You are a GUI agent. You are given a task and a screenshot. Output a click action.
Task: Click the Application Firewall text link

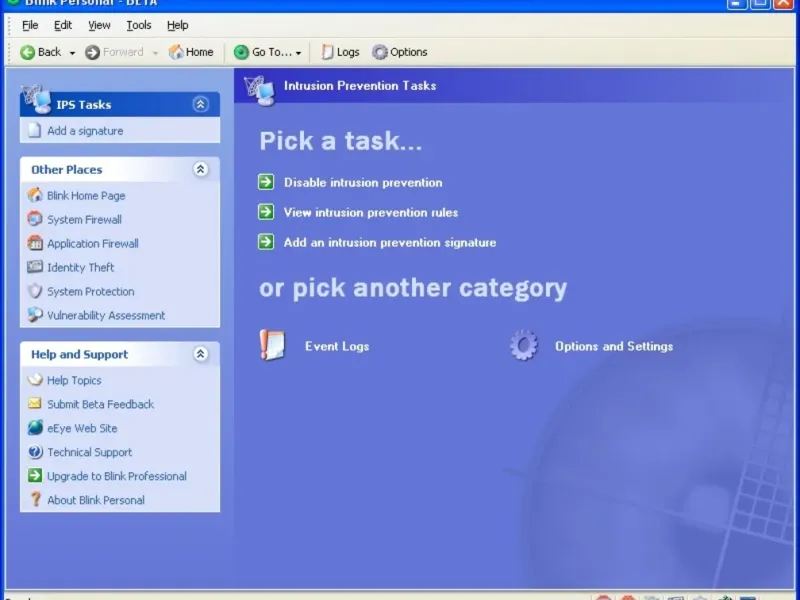[93, 244]
